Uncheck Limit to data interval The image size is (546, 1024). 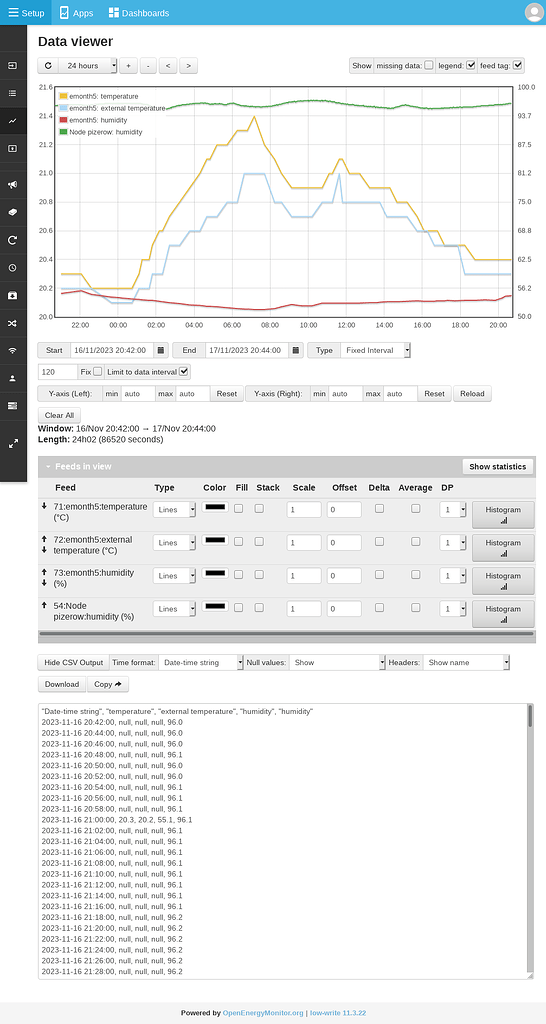184,371
